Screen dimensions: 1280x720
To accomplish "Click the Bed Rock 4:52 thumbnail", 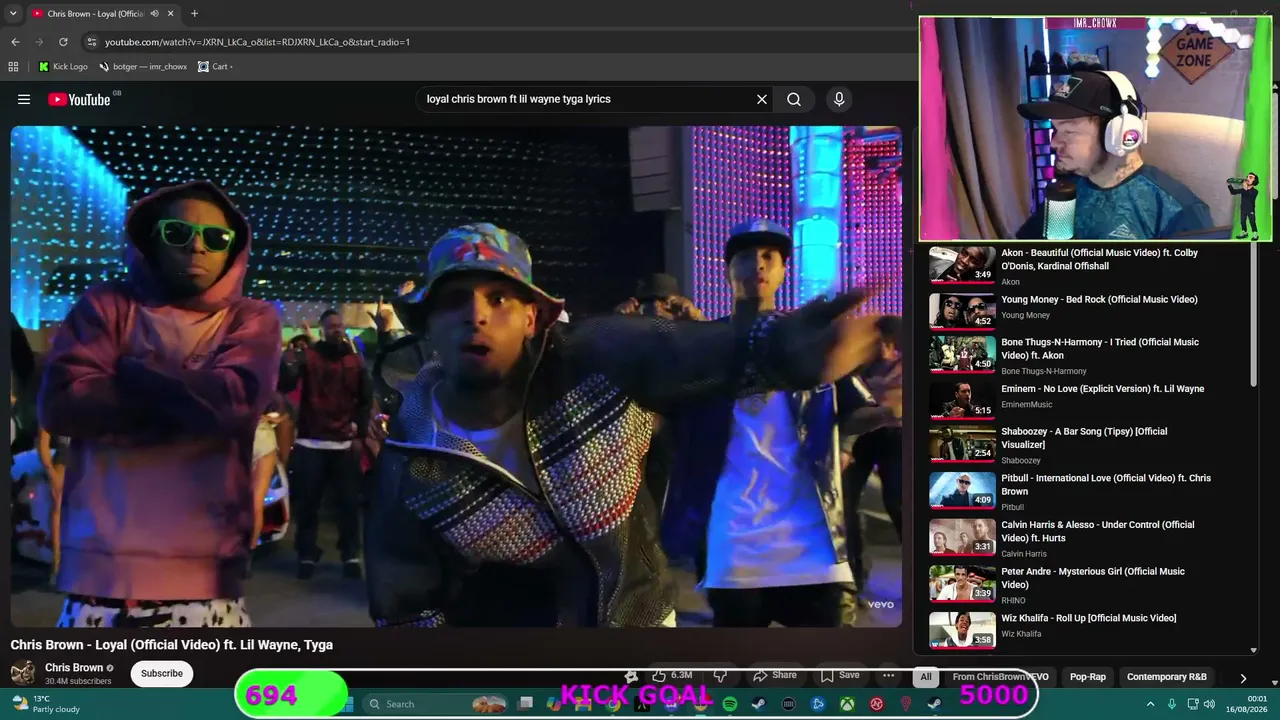I will 962,311.
